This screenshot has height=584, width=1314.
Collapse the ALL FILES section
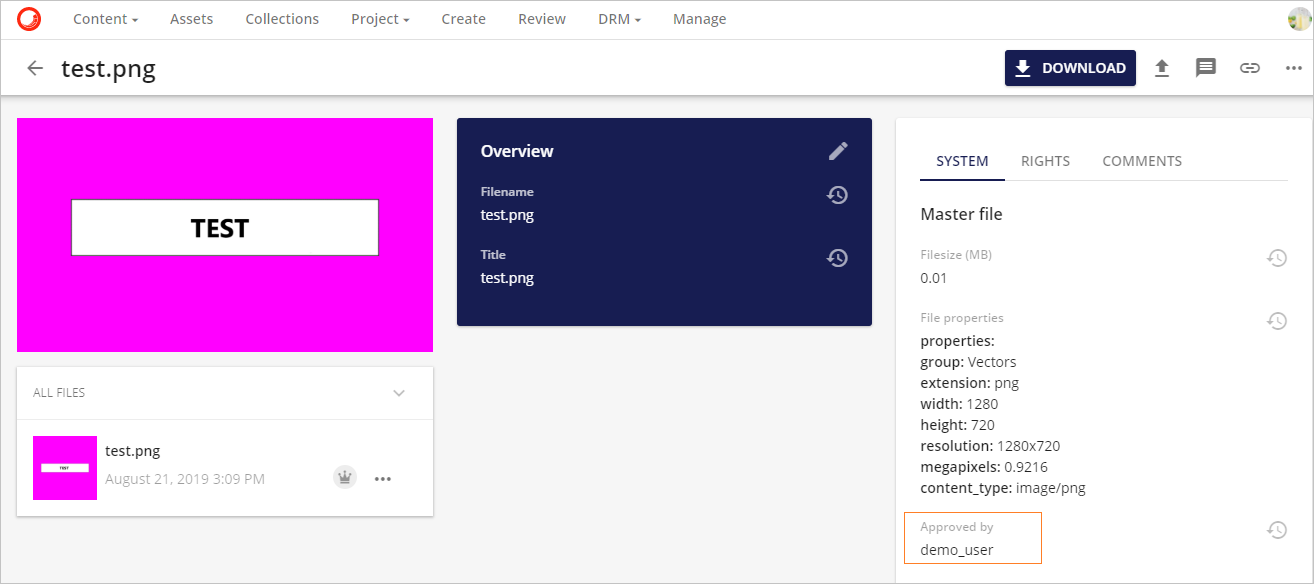point(399,393)
